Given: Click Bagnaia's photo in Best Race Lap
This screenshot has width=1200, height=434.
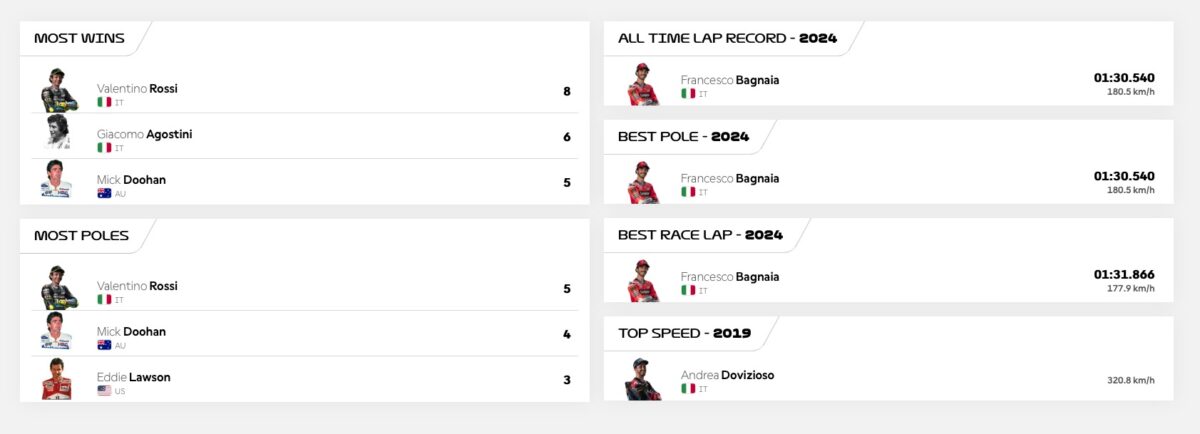Looking at the screenshot, I should click(642, 281).
